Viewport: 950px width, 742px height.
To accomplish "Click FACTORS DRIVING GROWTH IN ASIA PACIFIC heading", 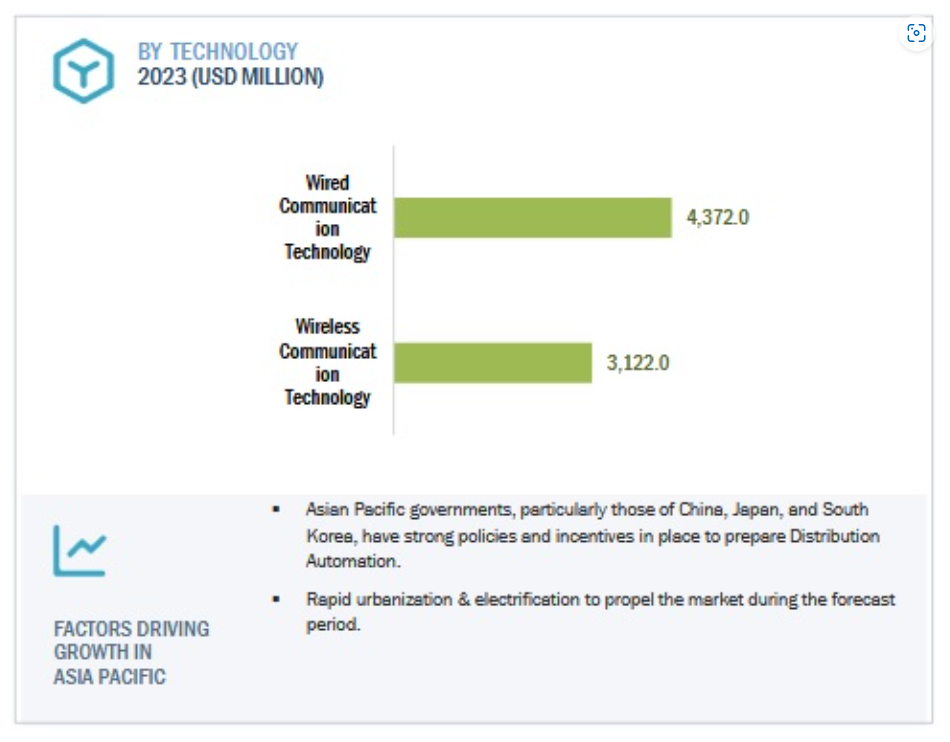I will pos(131,652).
